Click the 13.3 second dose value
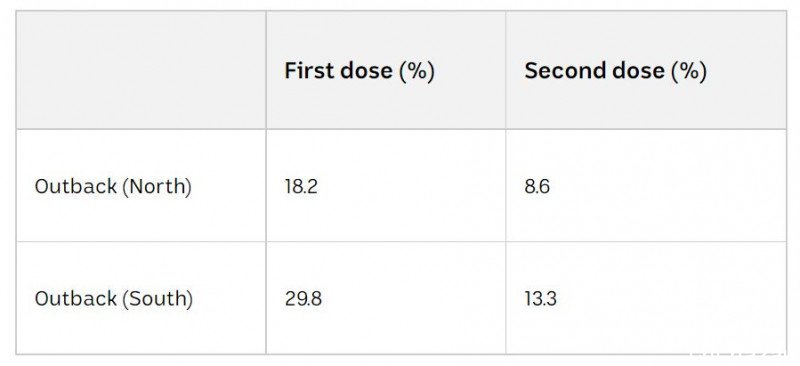Screen dimensions: 800x366 click(x=540, y=299)
